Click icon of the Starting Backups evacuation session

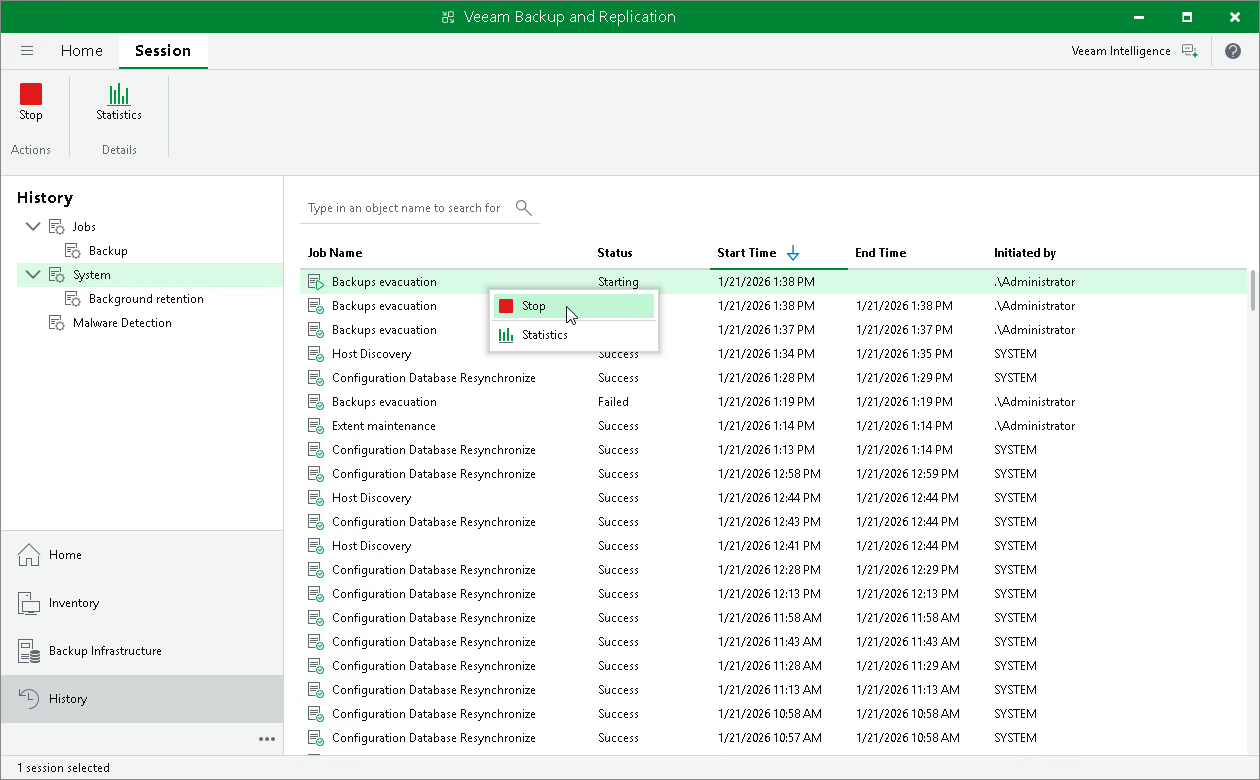pos(316,282)
